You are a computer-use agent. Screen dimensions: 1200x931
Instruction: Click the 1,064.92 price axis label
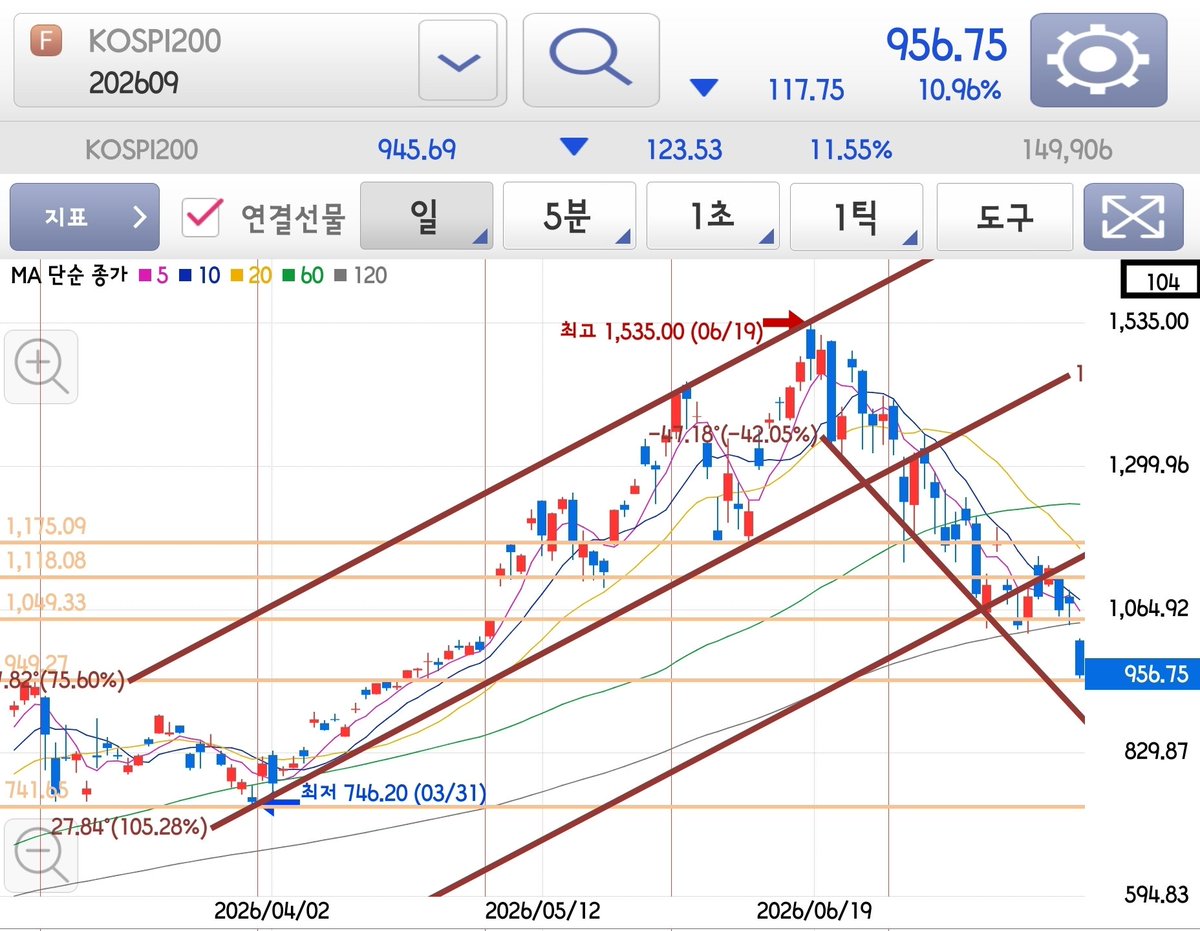[1148, 607]
